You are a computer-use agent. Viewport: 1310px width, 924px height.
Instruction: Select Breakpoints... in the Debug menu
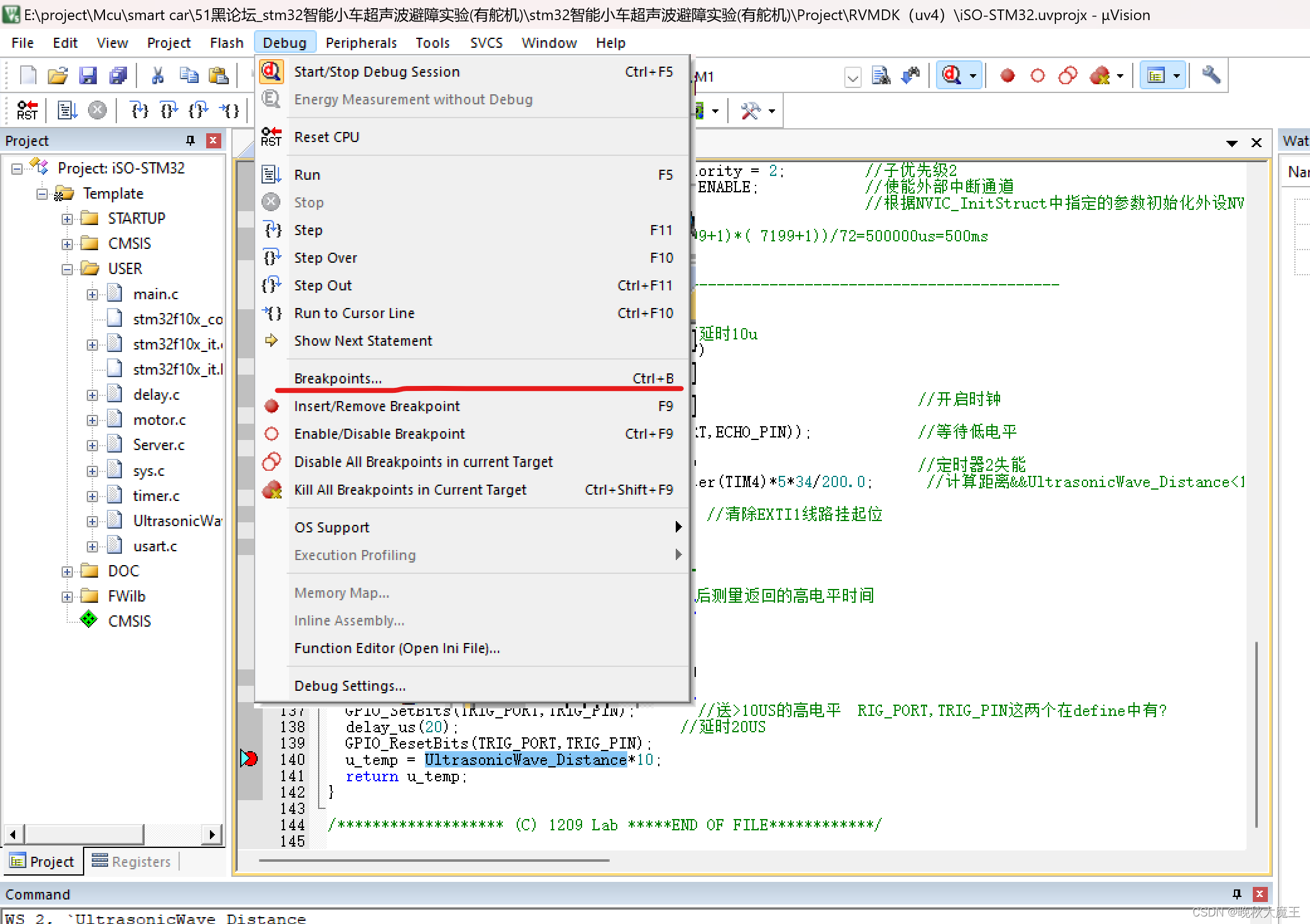point(338,378)
